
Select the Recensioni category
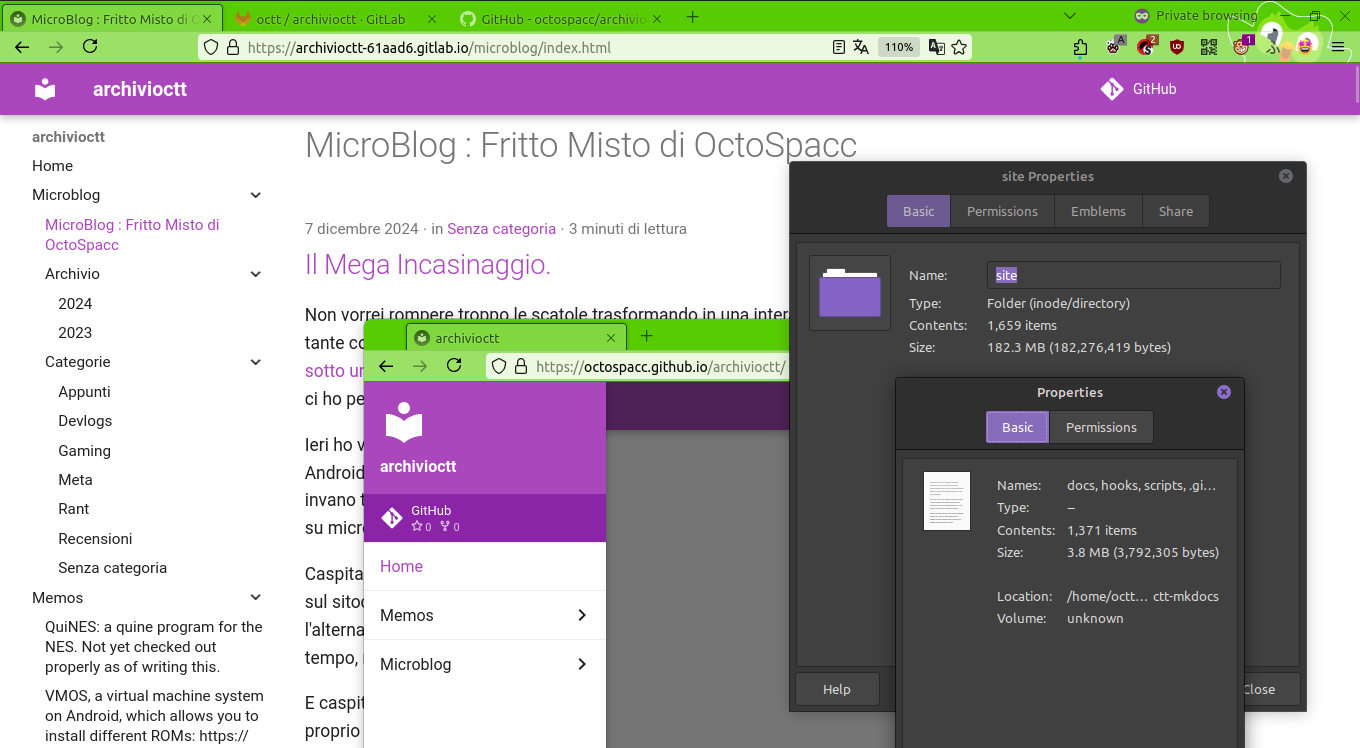(95, 539)
